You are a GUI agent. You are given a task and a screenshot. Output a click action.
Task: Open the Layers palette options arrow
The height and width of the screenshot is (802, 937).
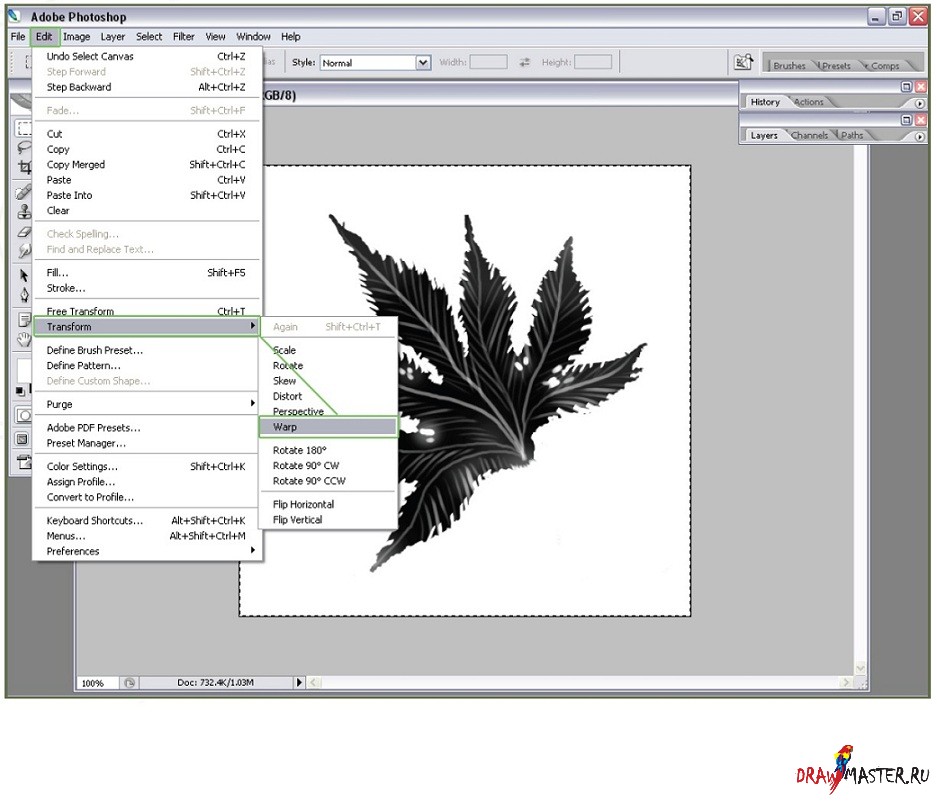[920, 137]
